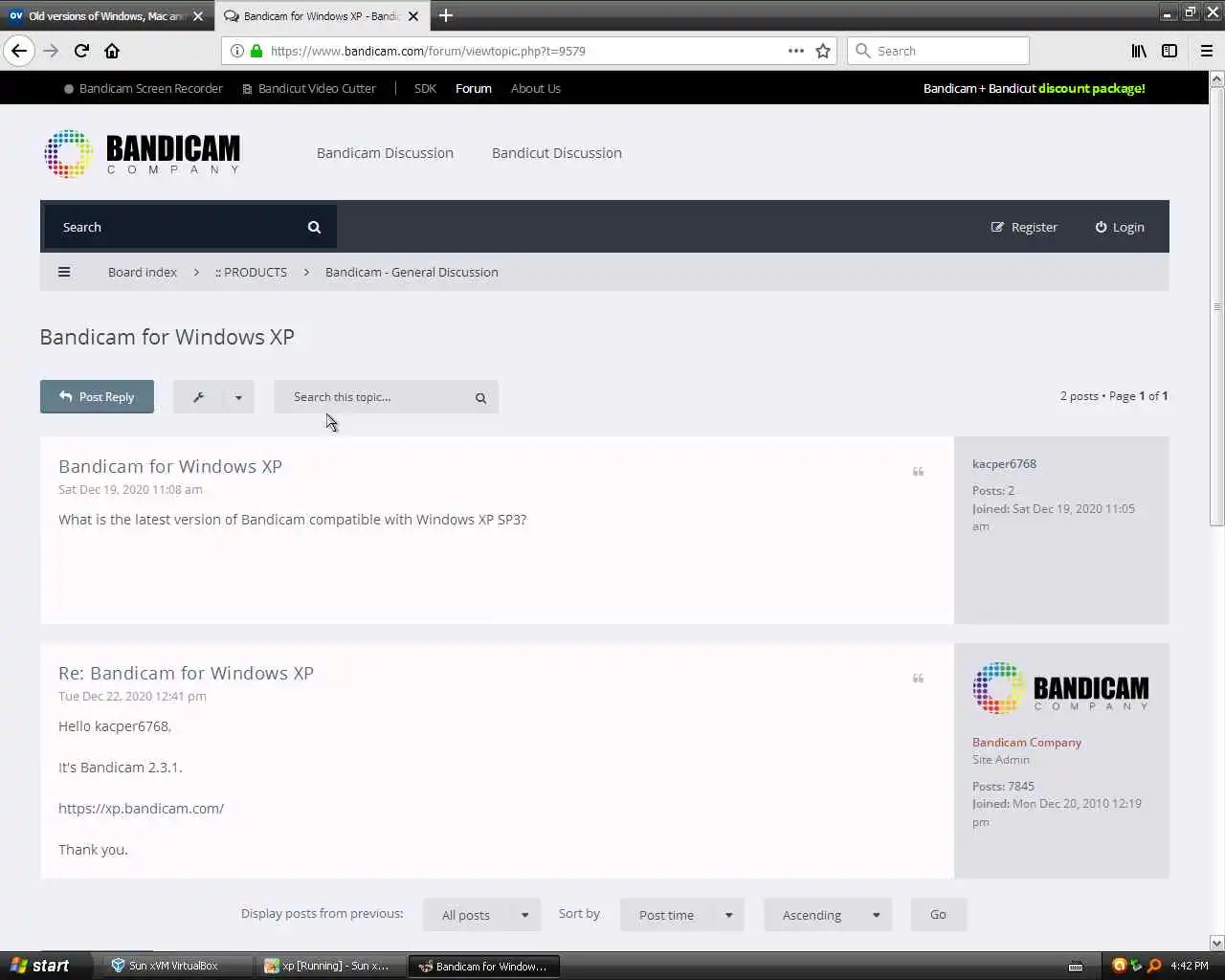Open the Forum nav item
1225x980 pixels.
474,88
